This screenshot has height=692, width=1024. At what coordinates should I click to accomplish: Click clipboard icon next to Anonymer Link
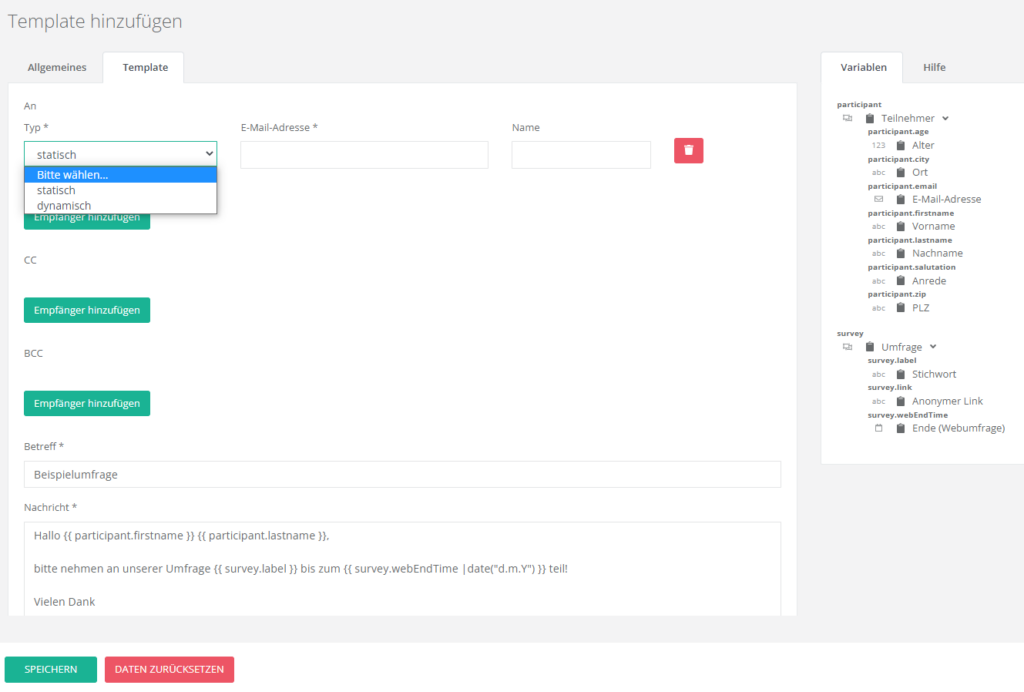pos(901,401)
